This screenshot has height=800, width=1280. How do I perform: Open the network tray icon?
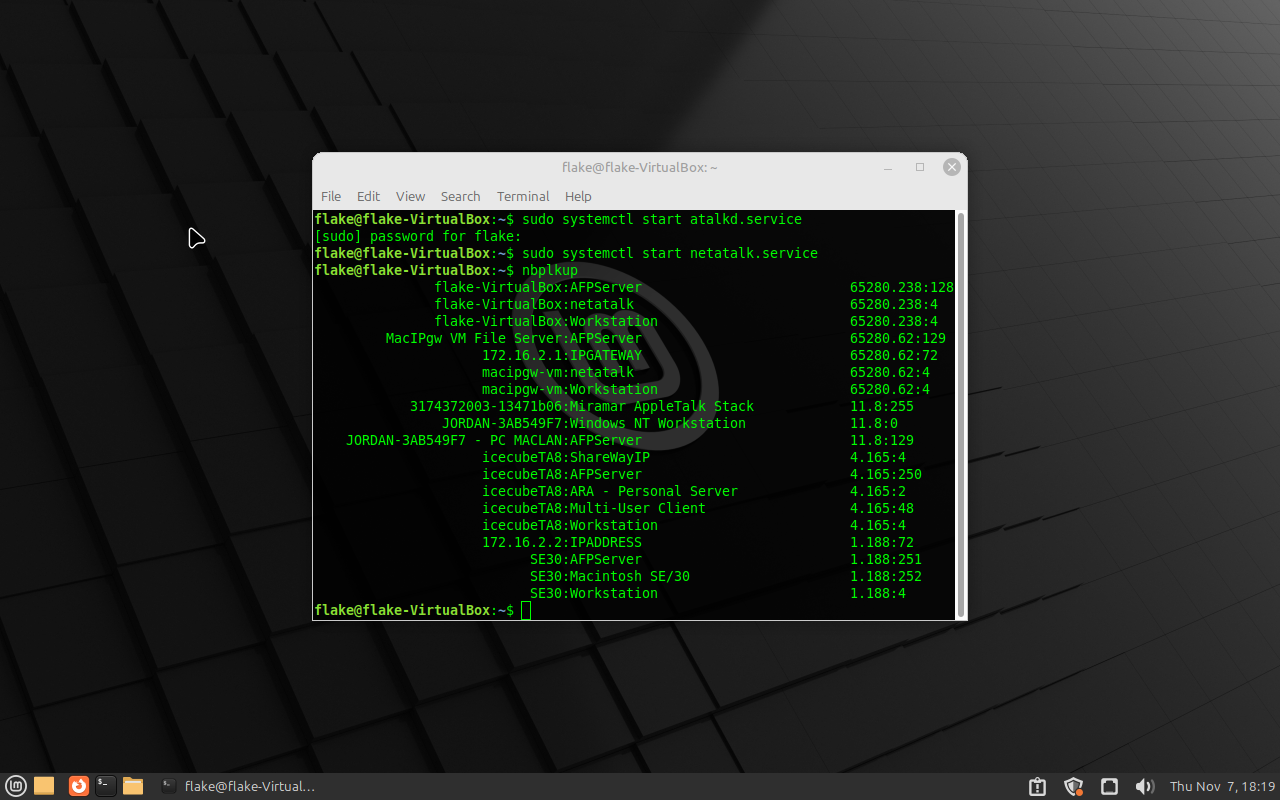pos(1109,786)
